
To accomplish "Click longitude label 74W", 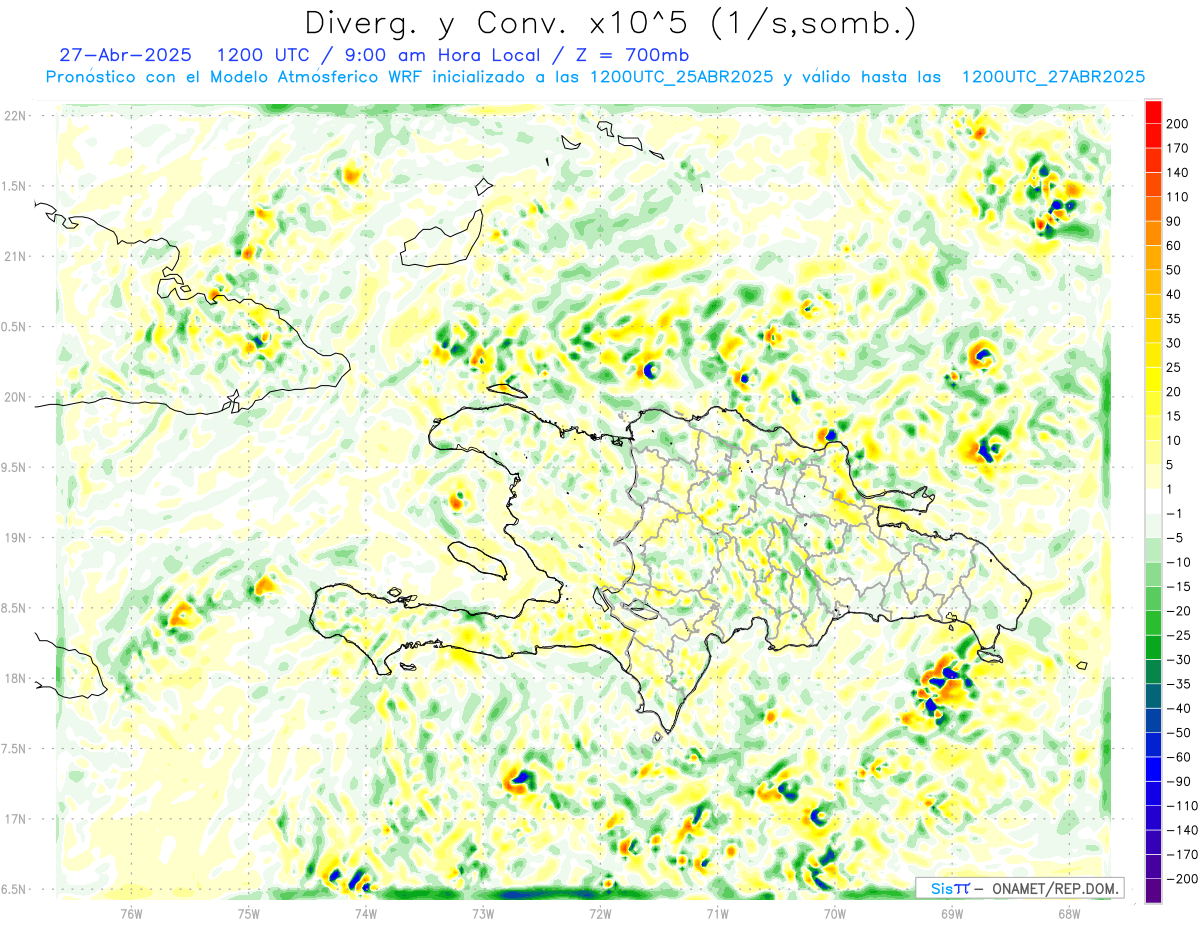I will pyautogui.click(x=366, y=912).
